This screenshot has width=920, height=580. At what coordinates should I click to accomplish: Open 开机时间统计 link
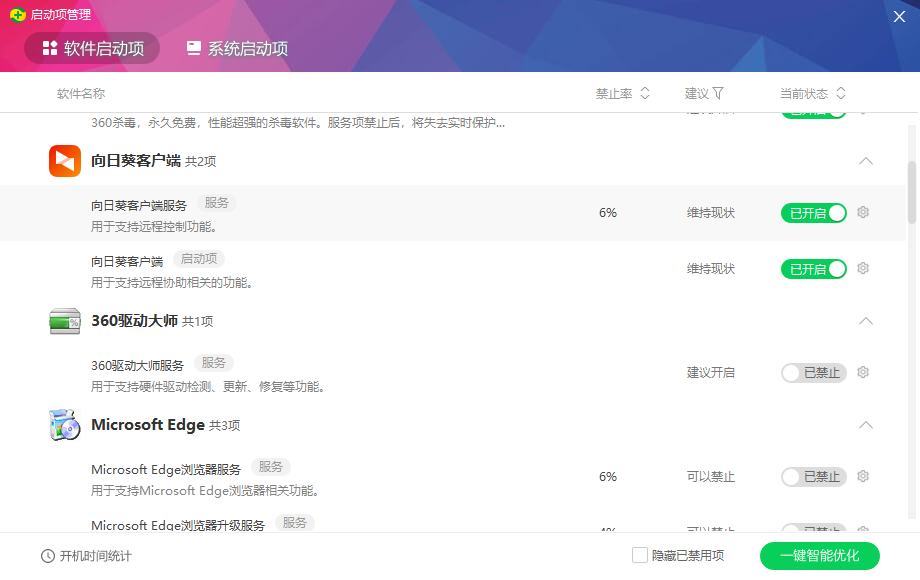(96, 556)
